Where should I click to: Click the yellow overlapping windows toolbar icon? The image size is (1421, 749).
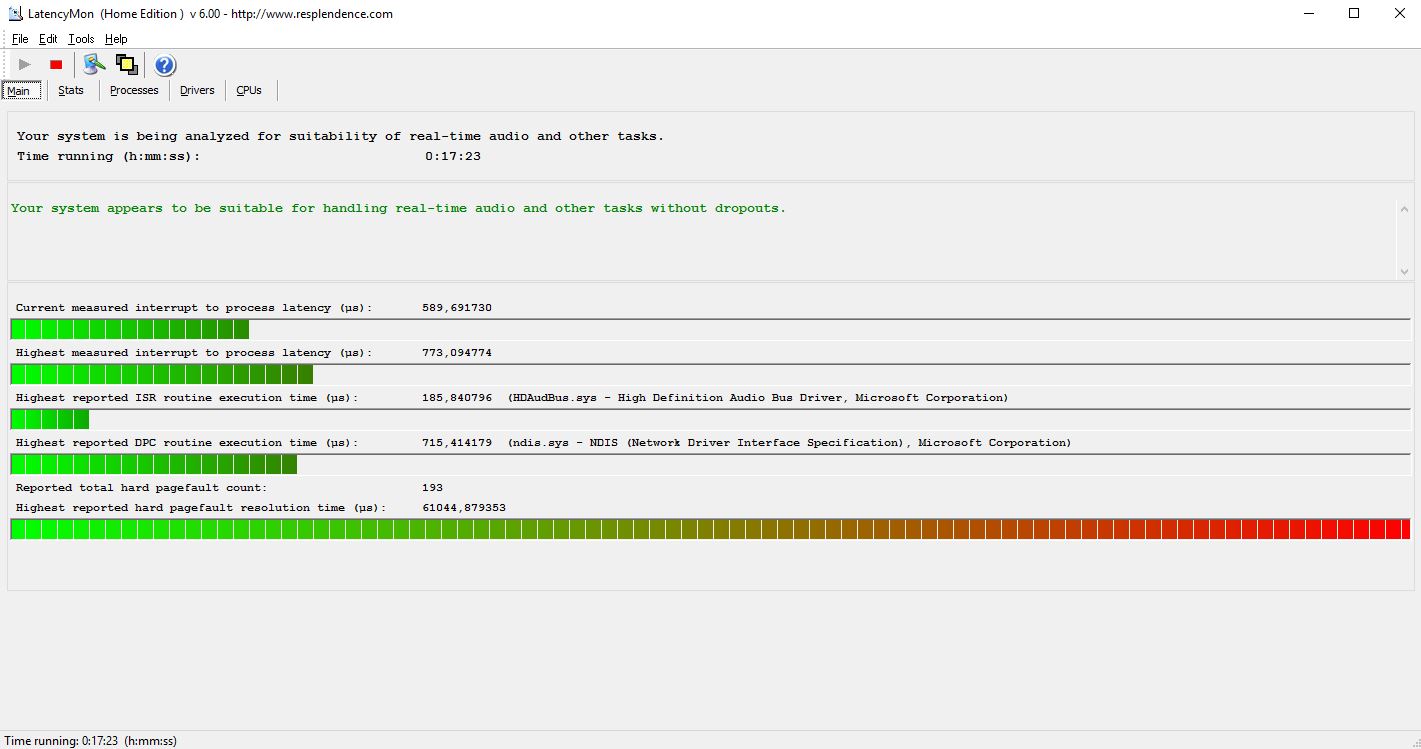(x=126, y=65)
